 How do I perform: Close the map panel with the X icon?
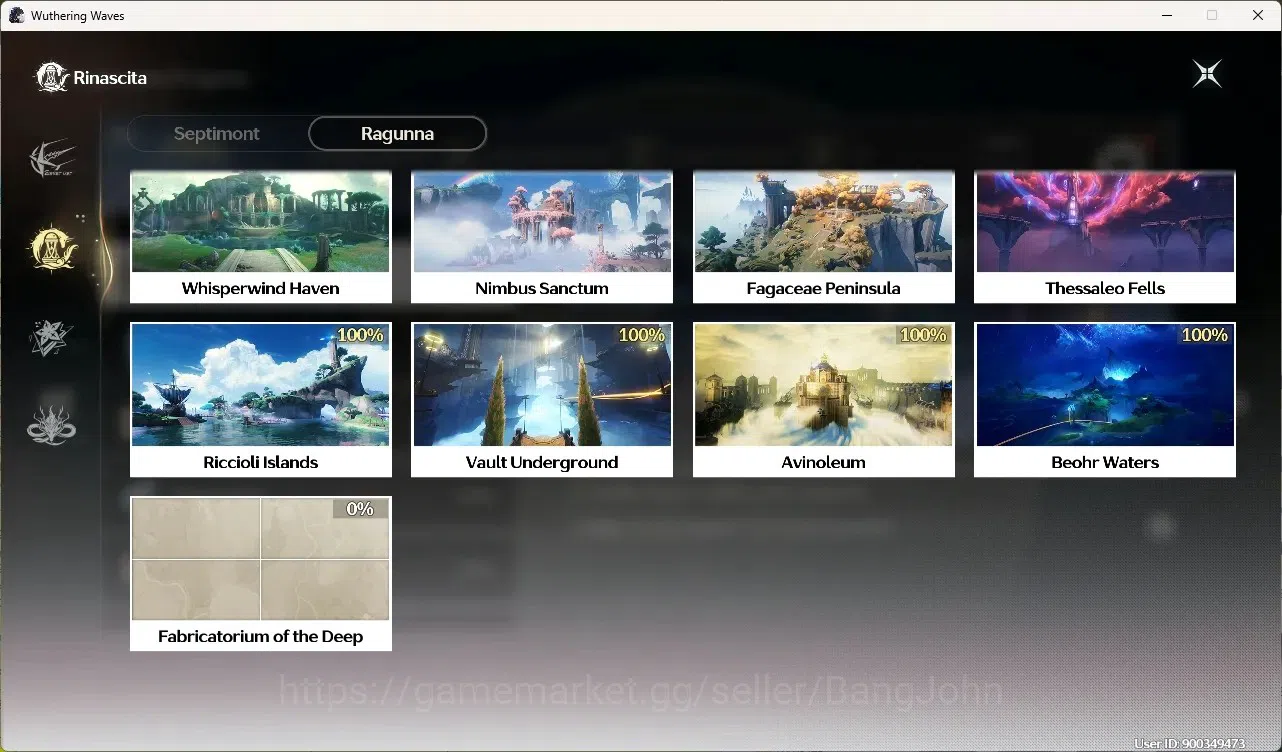[1207, 74]
